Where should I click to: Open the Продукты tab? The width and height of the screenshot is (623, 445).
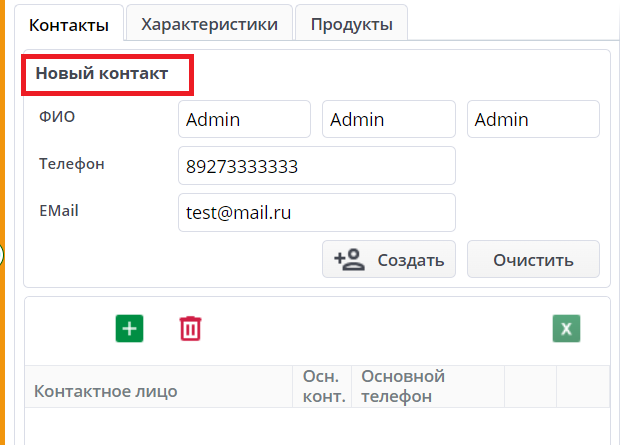tap(351, 24)
